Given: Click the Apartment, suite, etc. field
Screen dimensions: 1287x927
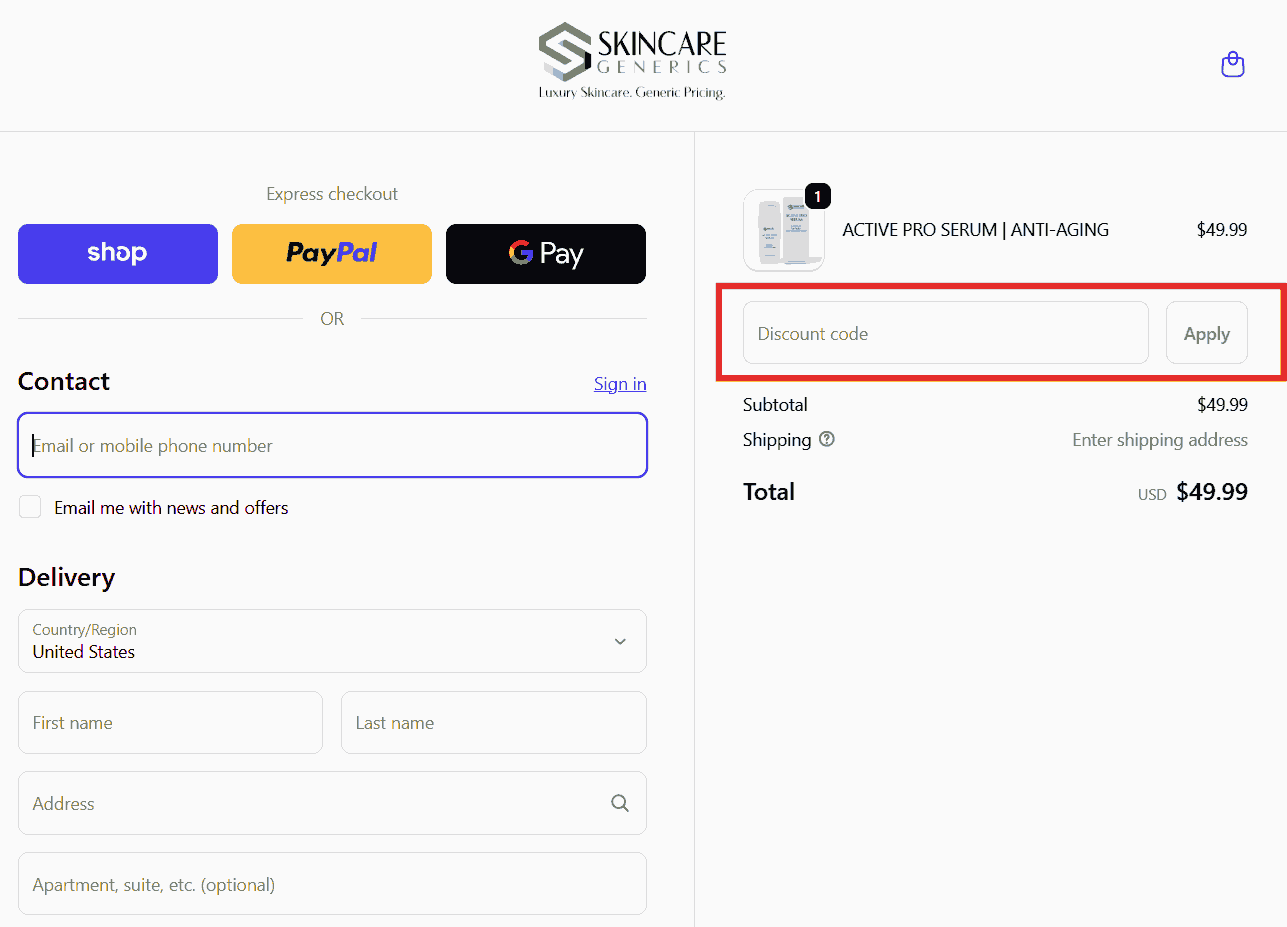Looking at the screenshot, I should (x=332, y=884).
